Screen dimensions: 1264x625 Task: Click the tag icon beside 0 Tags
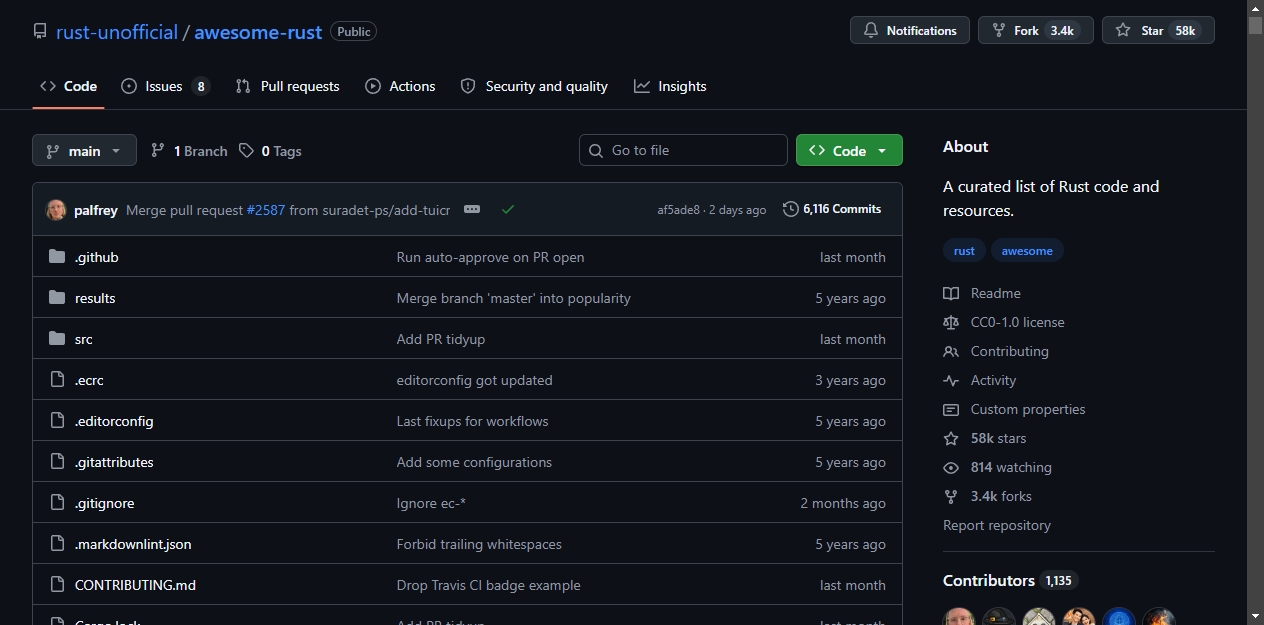tap(247, 151)
